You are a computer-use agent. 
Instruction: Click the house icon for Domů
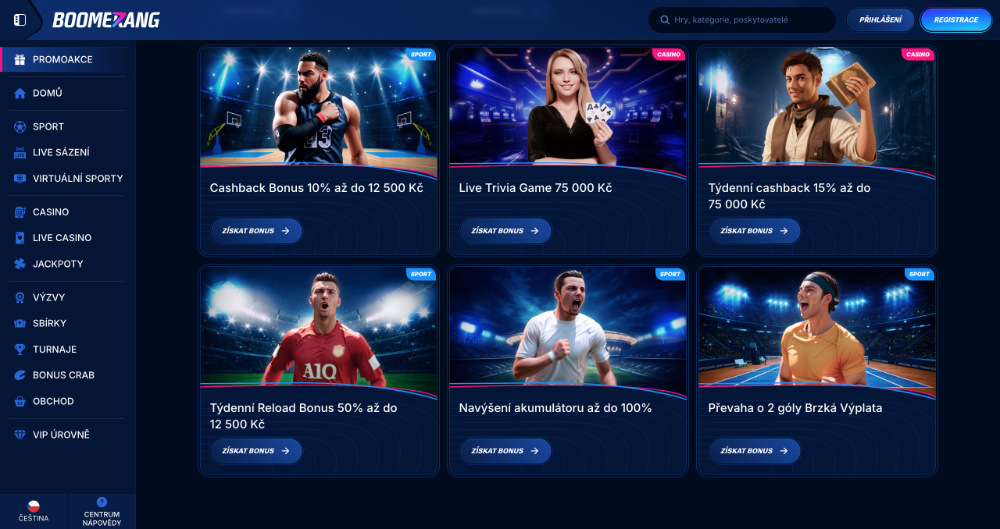(x=20, y=93)
